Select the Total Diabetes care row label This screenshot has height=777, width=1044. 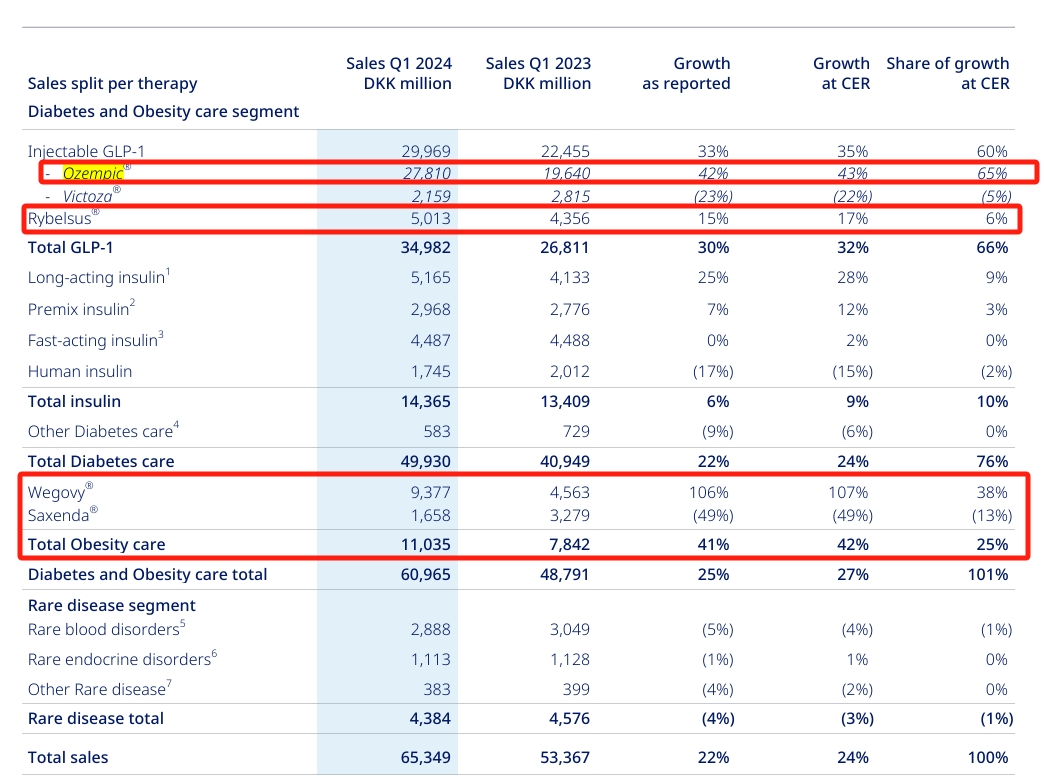pyautogui.click(x=101, y=461)
